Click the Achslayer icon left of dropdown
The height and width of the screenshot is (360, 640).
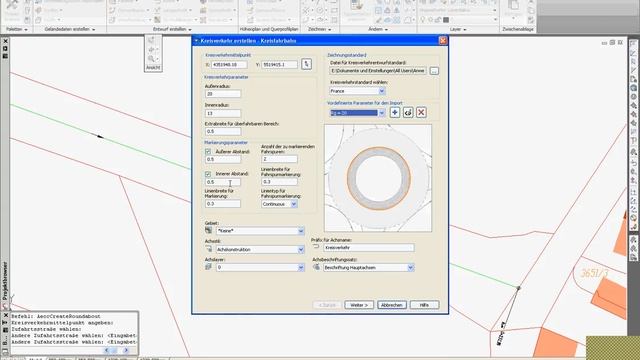click(209, 267)
